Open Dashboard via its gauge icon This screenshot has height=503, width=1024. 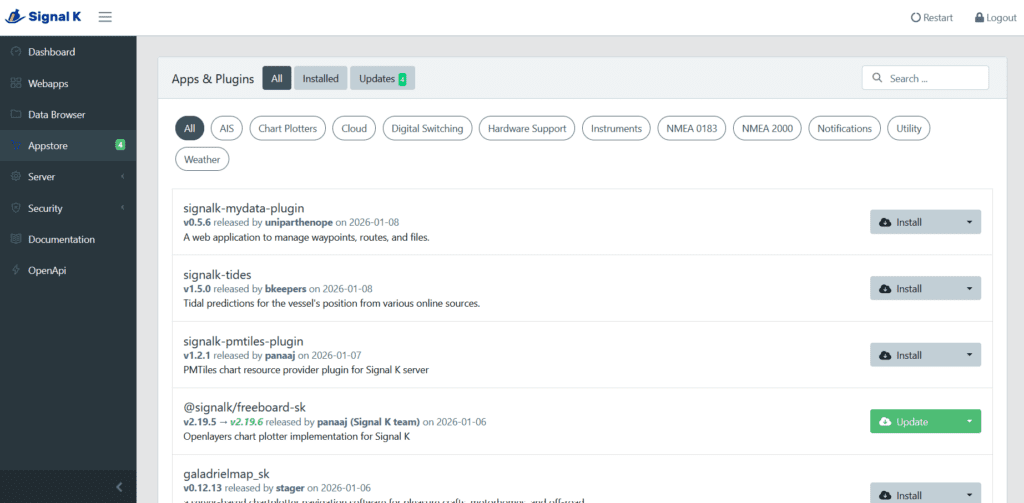(x=16, y=52)
